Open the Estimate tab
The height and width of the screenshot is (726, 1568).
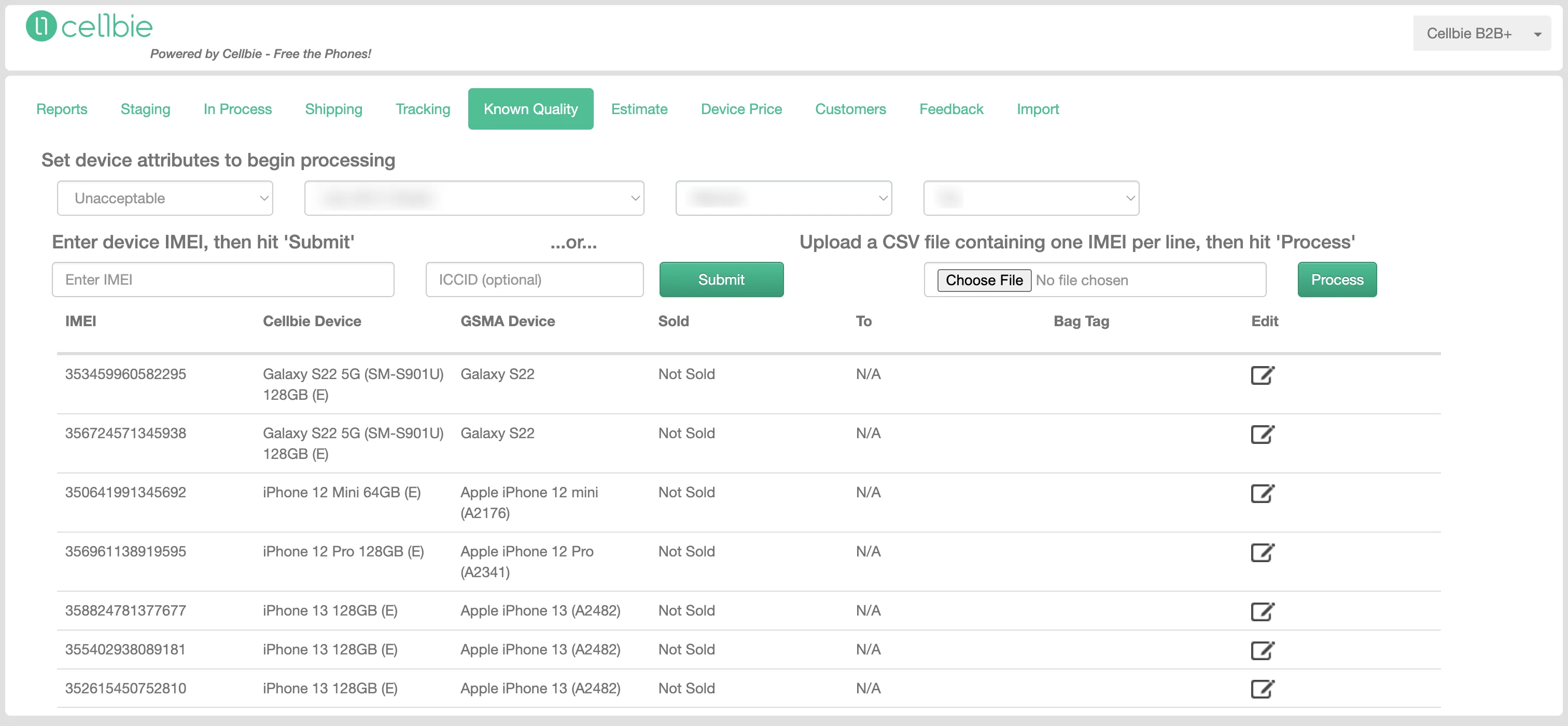pos(639,109)
